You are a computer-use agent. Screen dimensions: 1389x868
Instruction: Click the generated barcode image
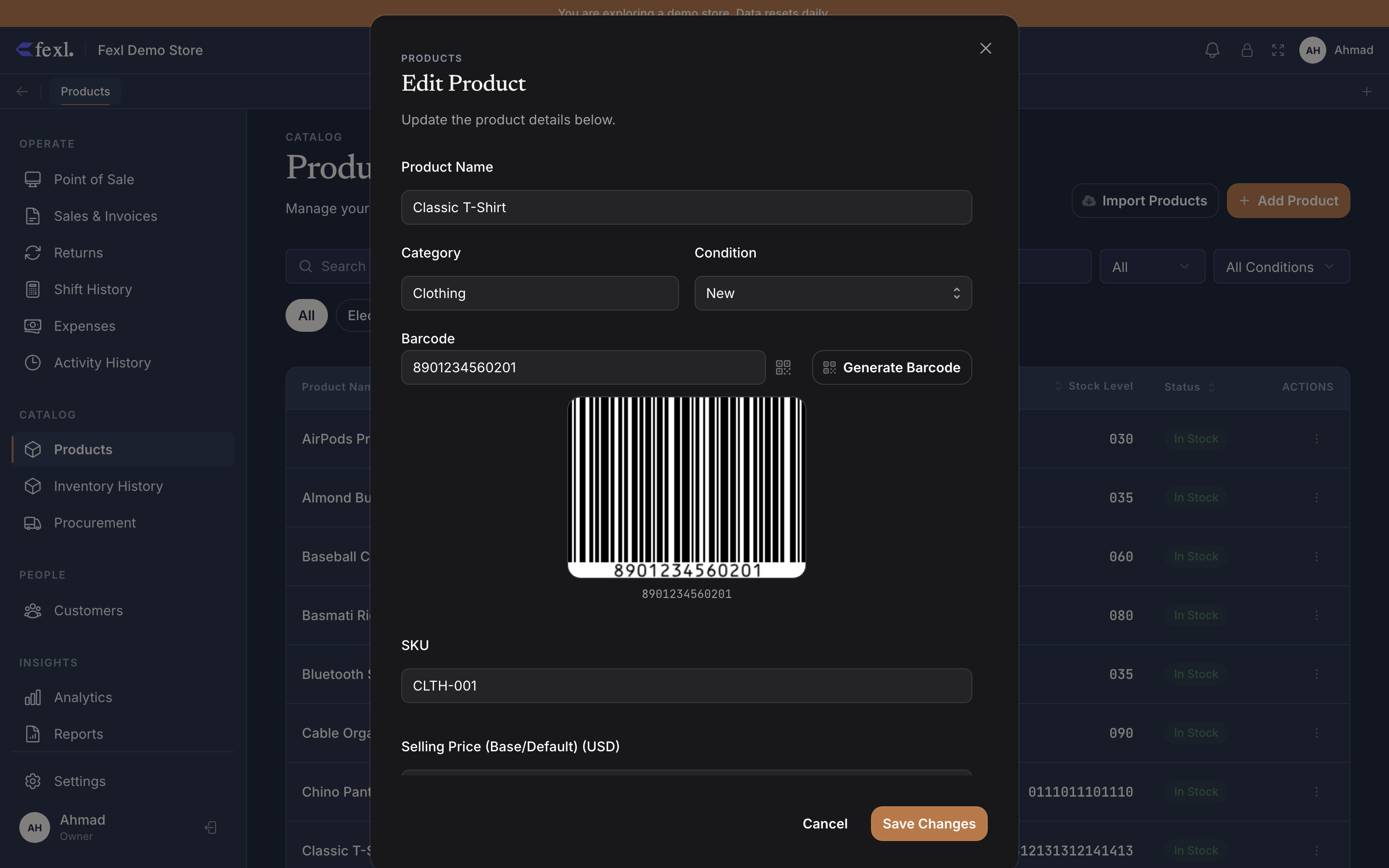(x=686, y=487)
